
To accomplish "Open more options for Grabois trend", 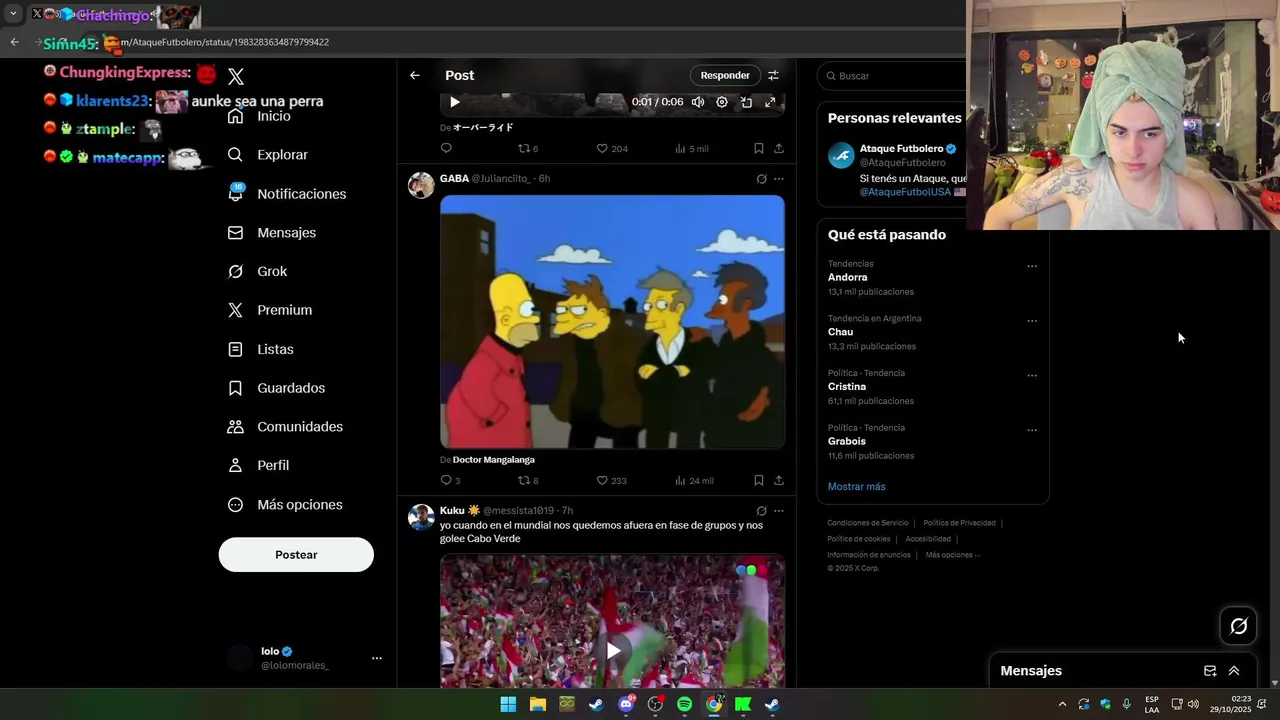I will coord(1032,430).
